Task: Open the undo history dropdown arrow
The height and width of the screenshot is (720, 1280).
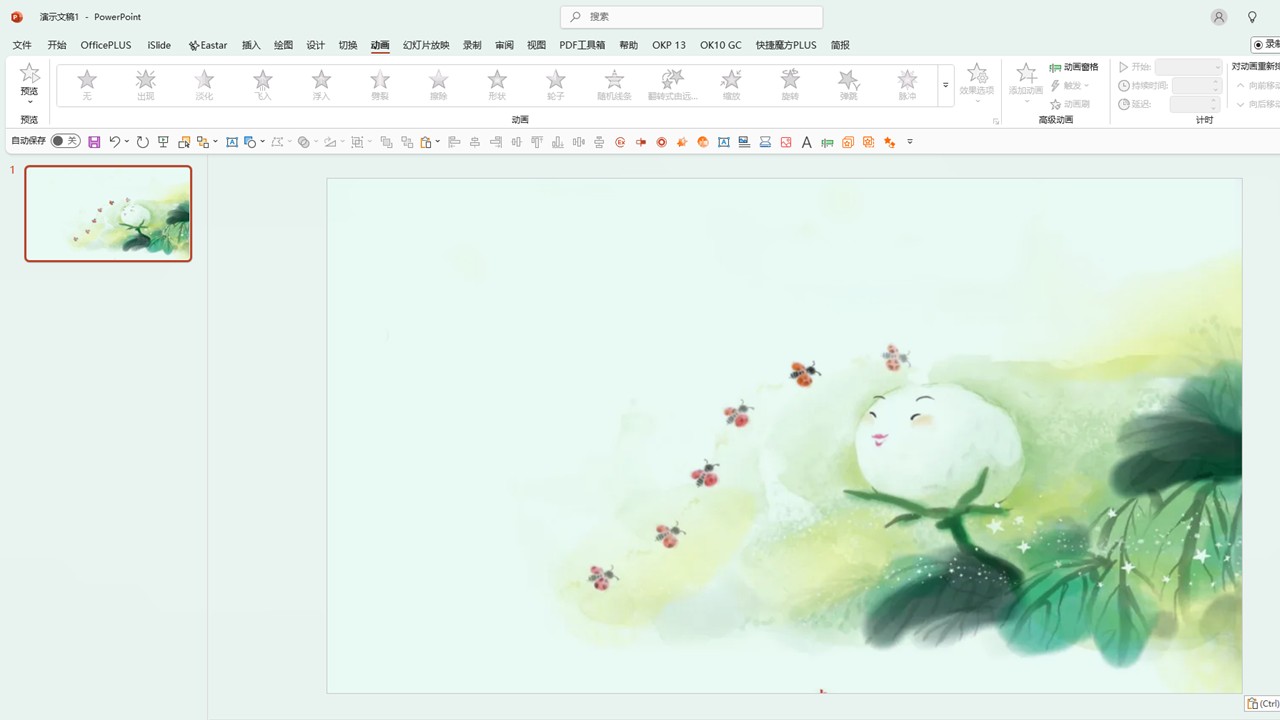Action: click(x=127, y=142)
